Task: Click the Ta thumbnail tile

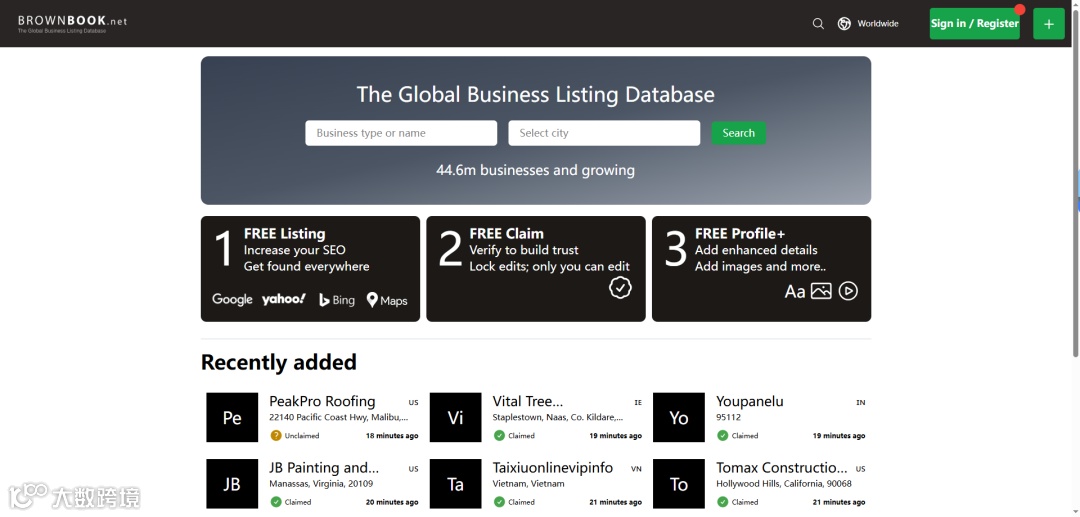Action: coord(455,484)
